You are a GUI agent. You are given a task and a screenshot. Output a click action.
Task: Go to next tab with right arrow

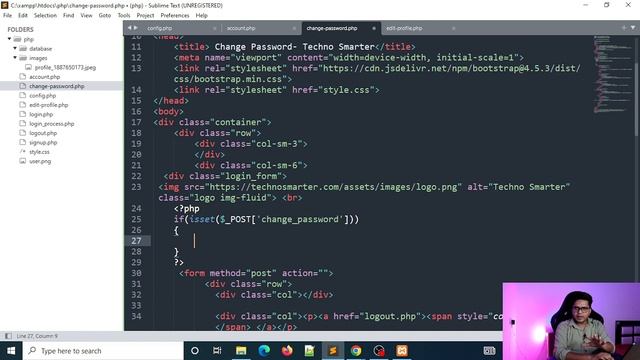[136, 28]
